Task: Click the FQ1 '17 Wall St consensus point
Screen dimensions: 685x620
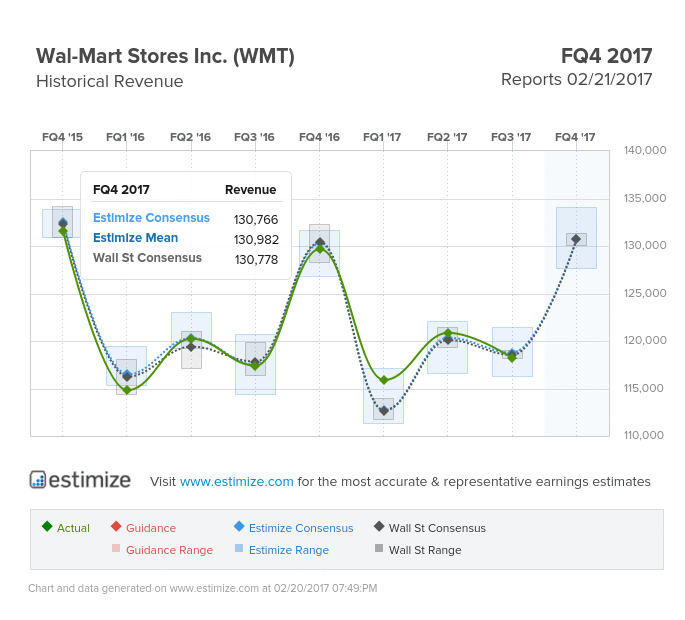Action: tap(384, 411)
